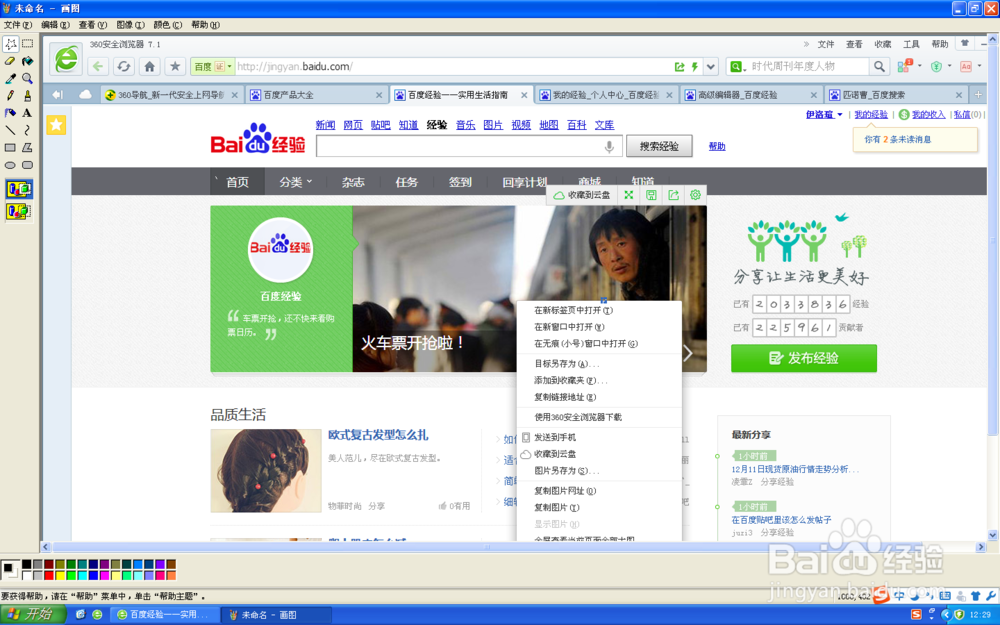Open the 帮助(H) menu in Paint
Image resolution: width=1000 pixels, height=625 pixels.
coord(205,25)
